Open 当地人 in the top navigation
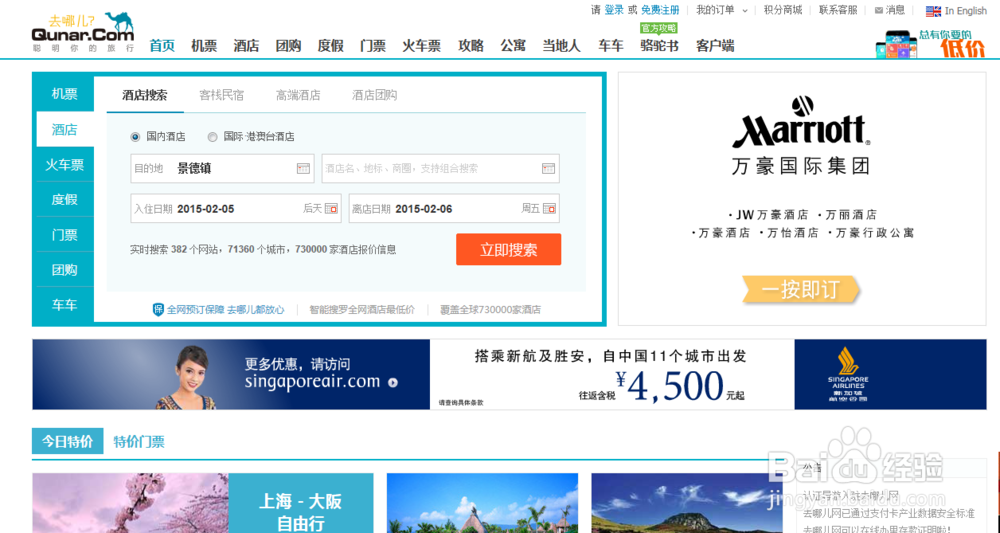 561,46
